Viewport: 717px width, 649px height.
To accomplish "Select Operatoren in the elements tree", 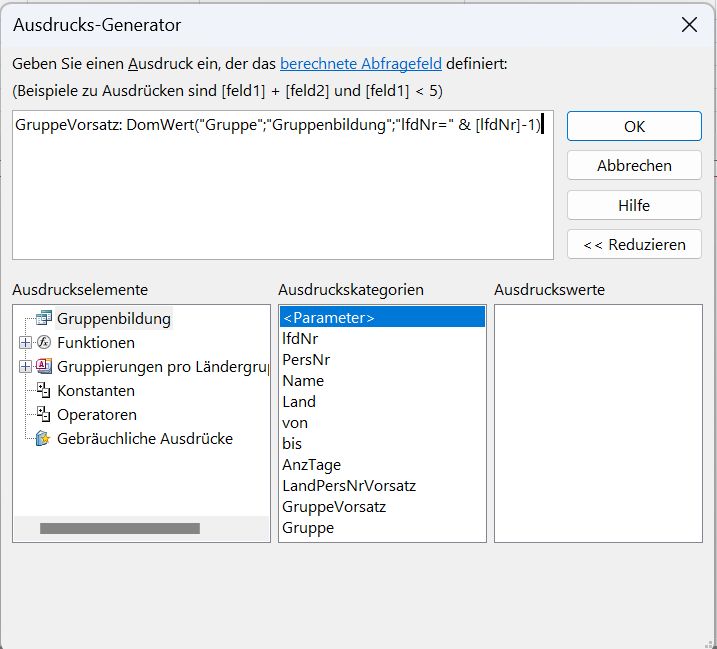I will pyautogui.click(x=96, y=414).
